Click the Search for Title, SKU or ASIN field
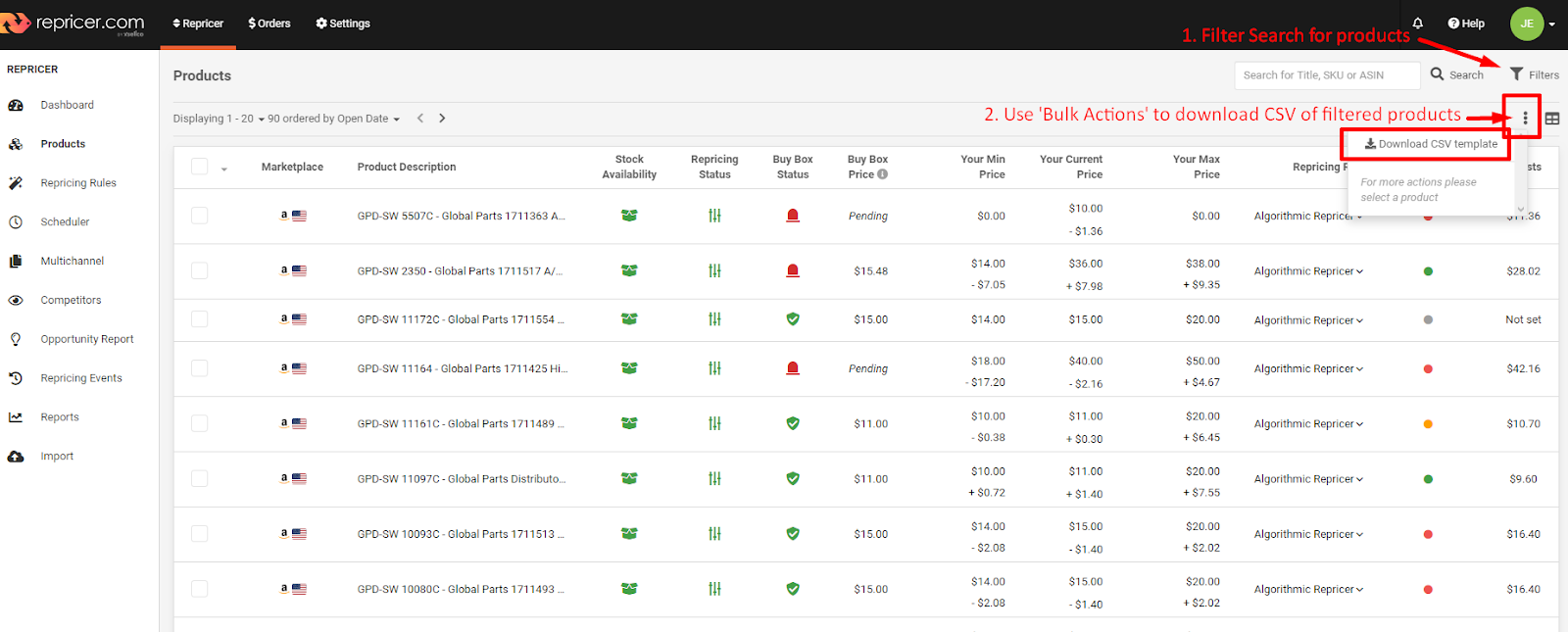 click(1327, 75)
